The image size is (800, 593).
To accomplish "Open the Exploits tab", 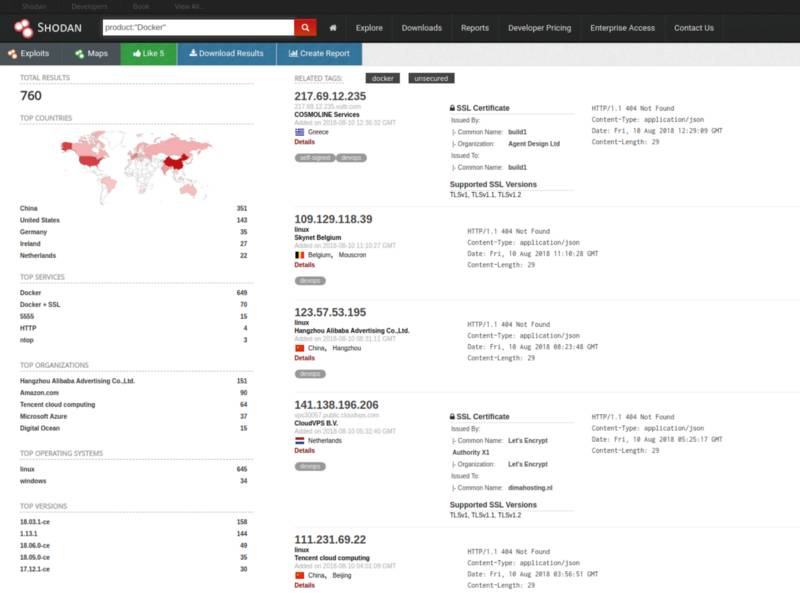I will [x=29, y=54].
